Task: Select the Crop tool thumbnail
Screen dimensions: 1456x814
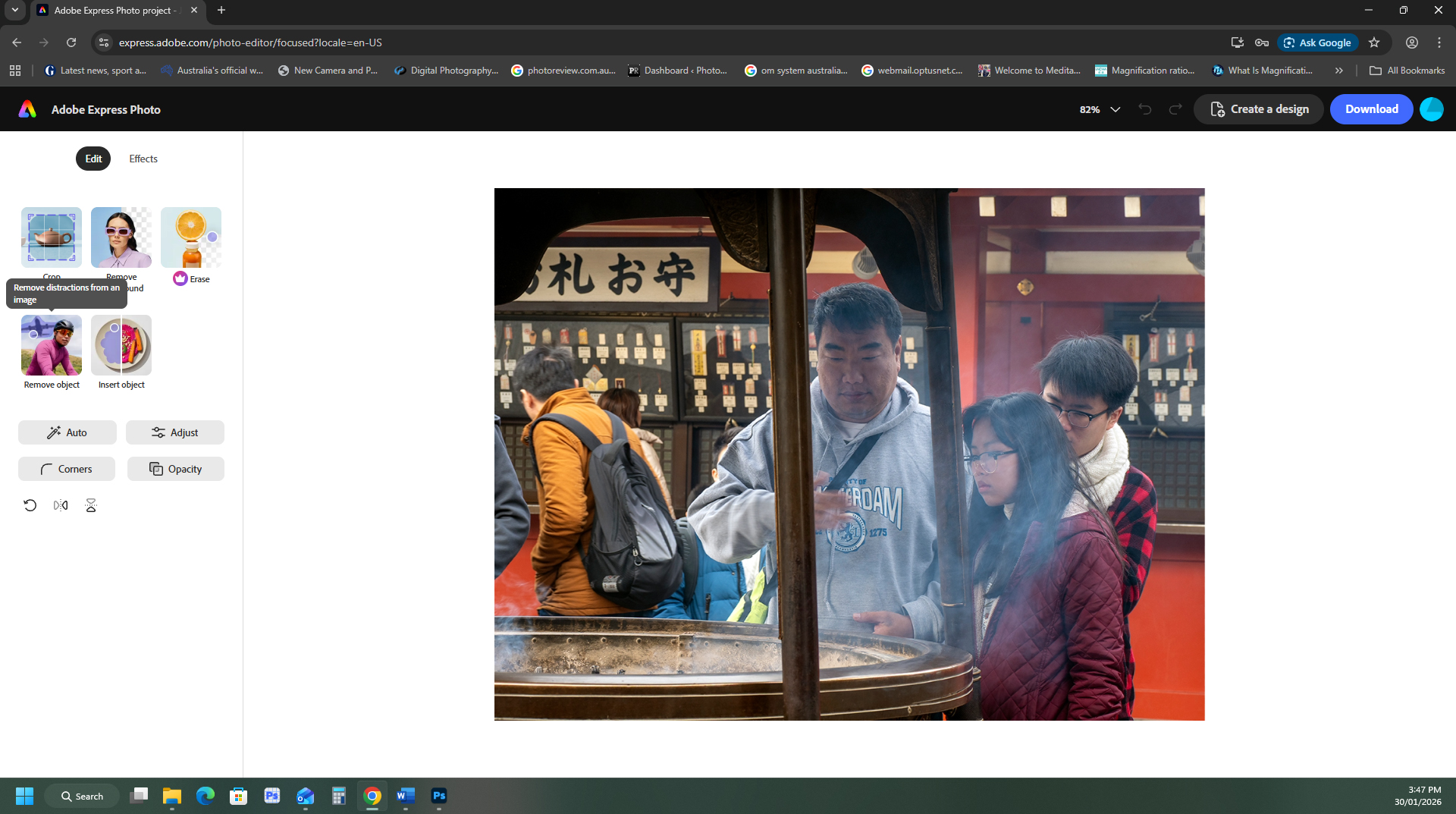Action: click(52, 237)
